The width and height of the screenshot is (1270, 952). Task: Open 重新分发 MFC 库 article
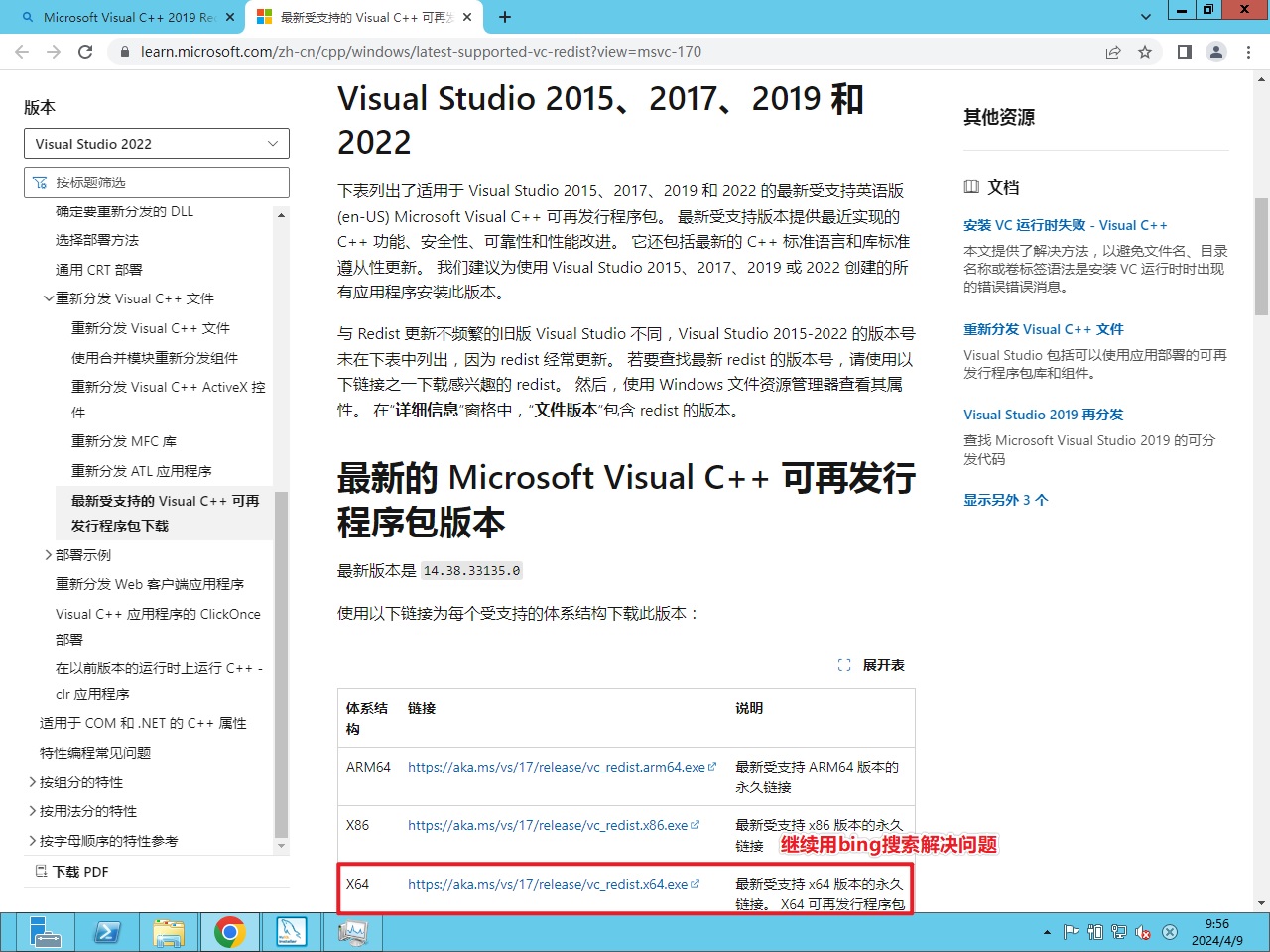pyautogui.click(x=124, y=441)
